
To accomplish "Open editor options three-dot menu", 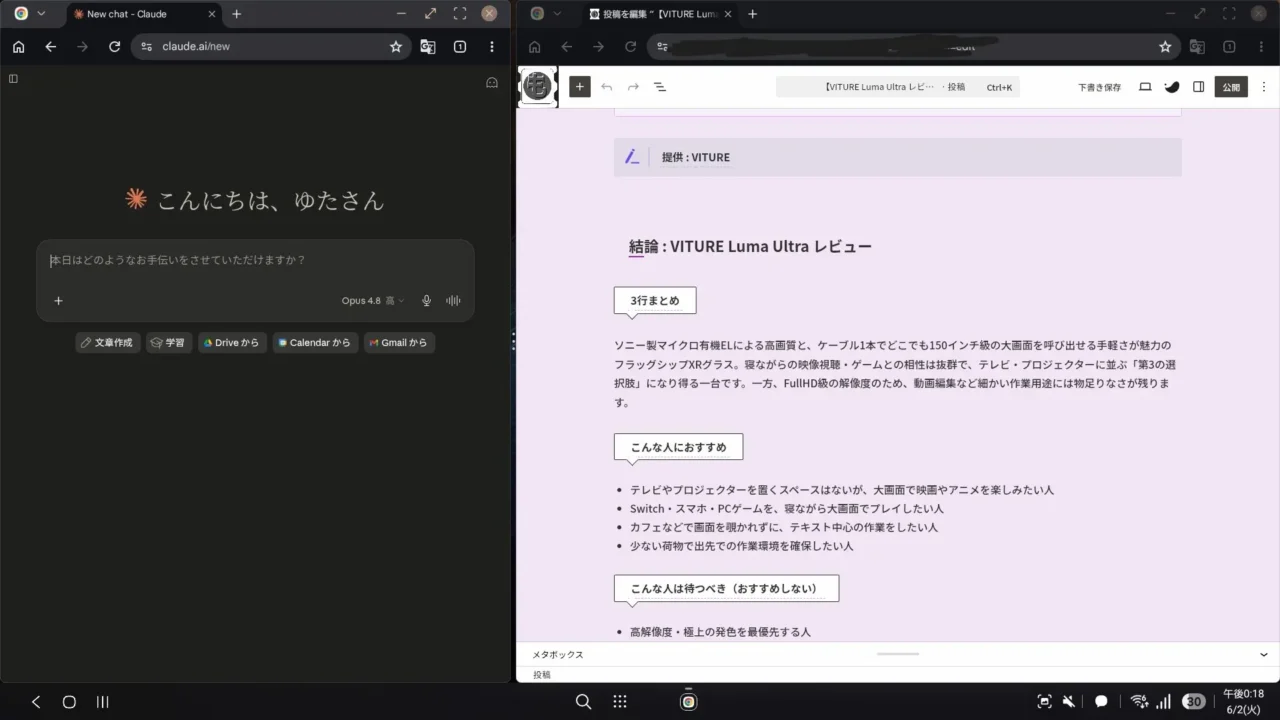I will [x=1264, y=87].
